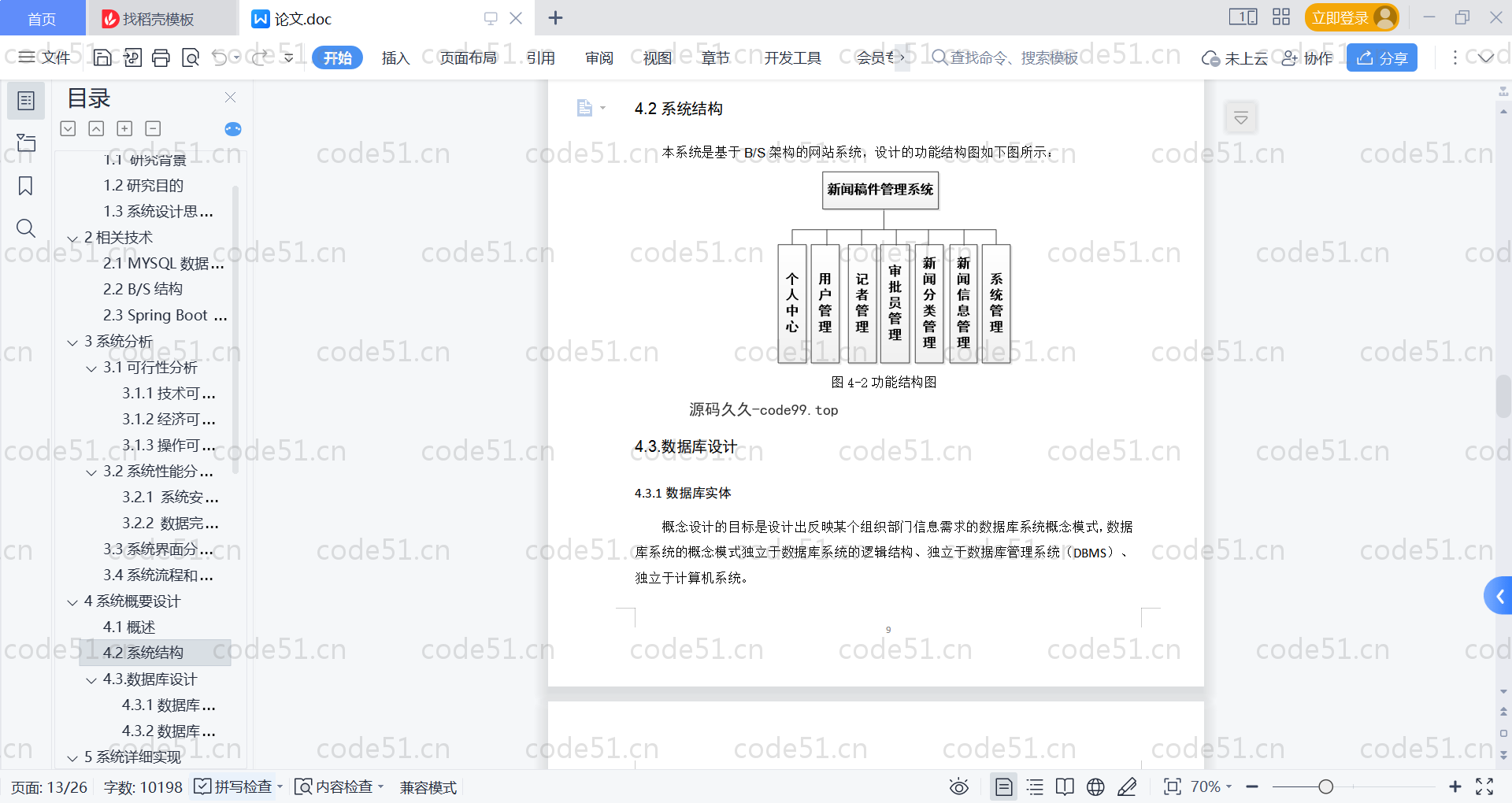Select 2.3 Spring Boot outline entry
Screen dimensions: 1512x803
tap(165, 315)
